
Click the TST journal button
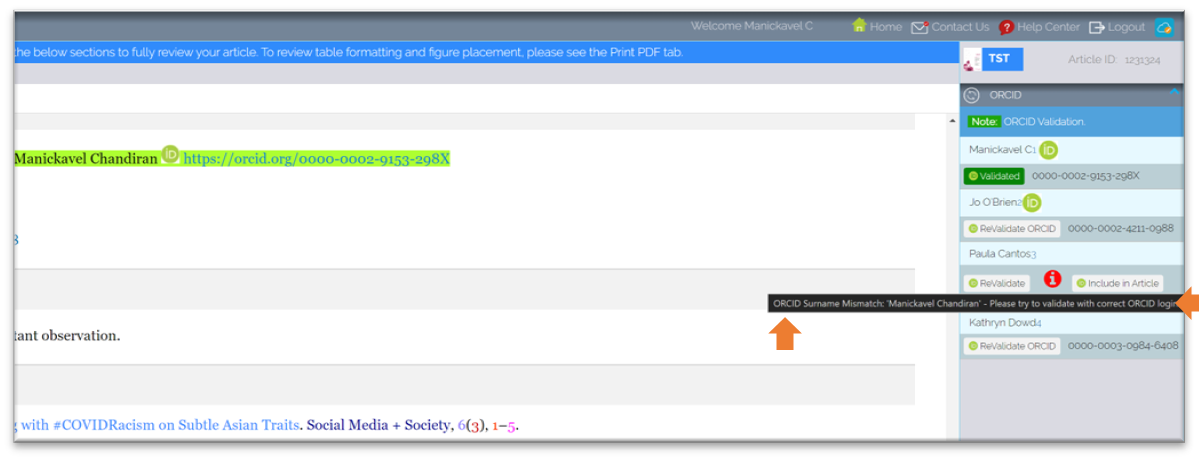coord(1000,59)
